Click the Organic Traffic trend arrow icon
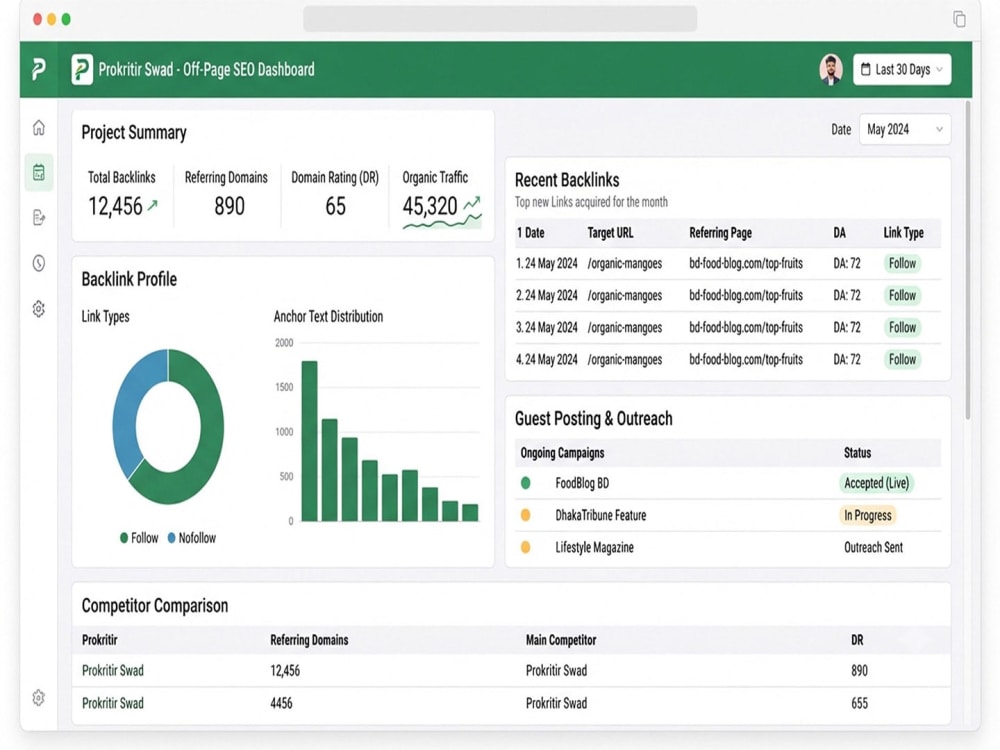Screen dimensions: 1000x750 (x=472, y=203)
